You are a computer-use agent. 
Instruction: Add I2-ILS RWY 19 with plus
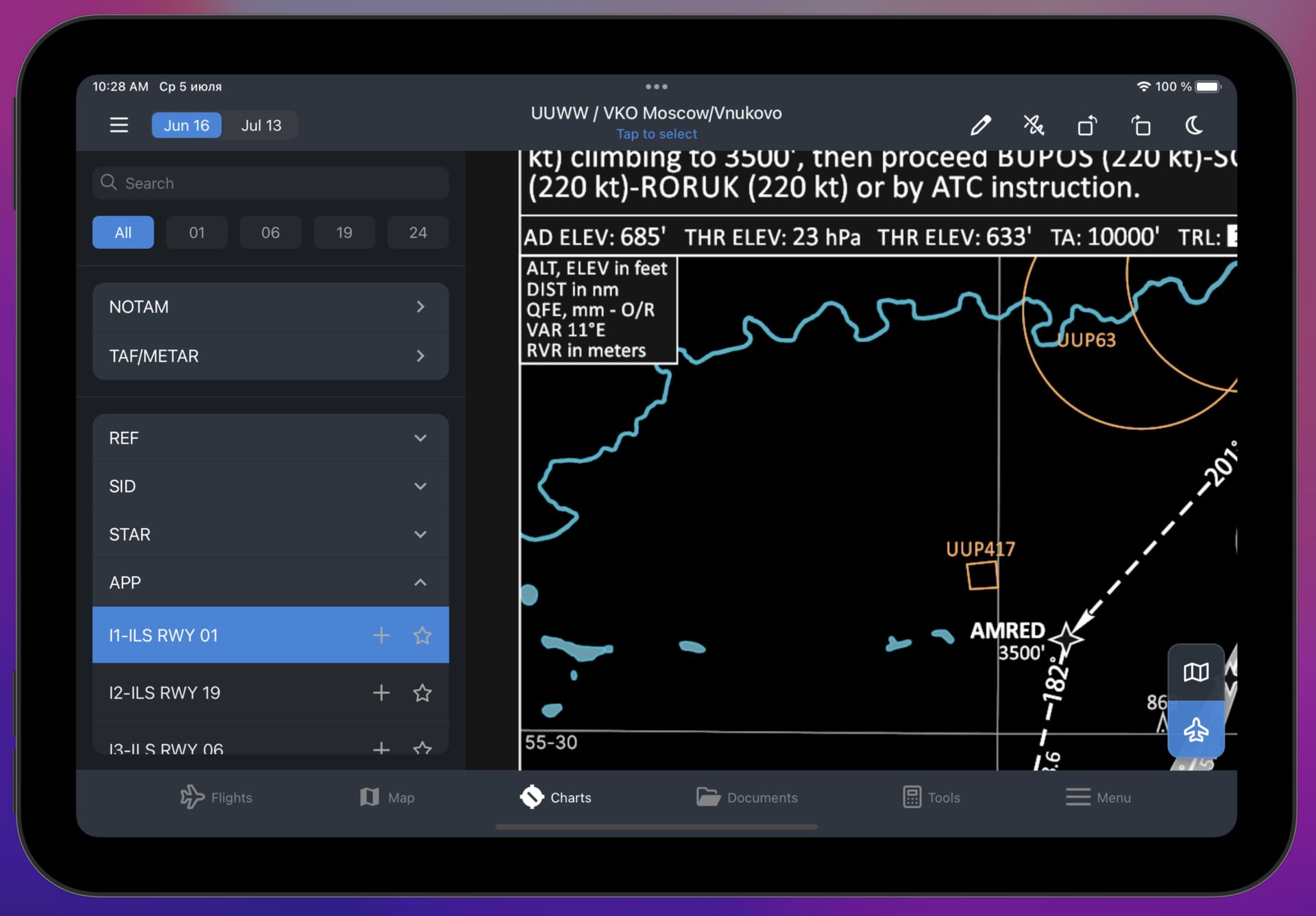pyautogui.click(x=381, y=692)
